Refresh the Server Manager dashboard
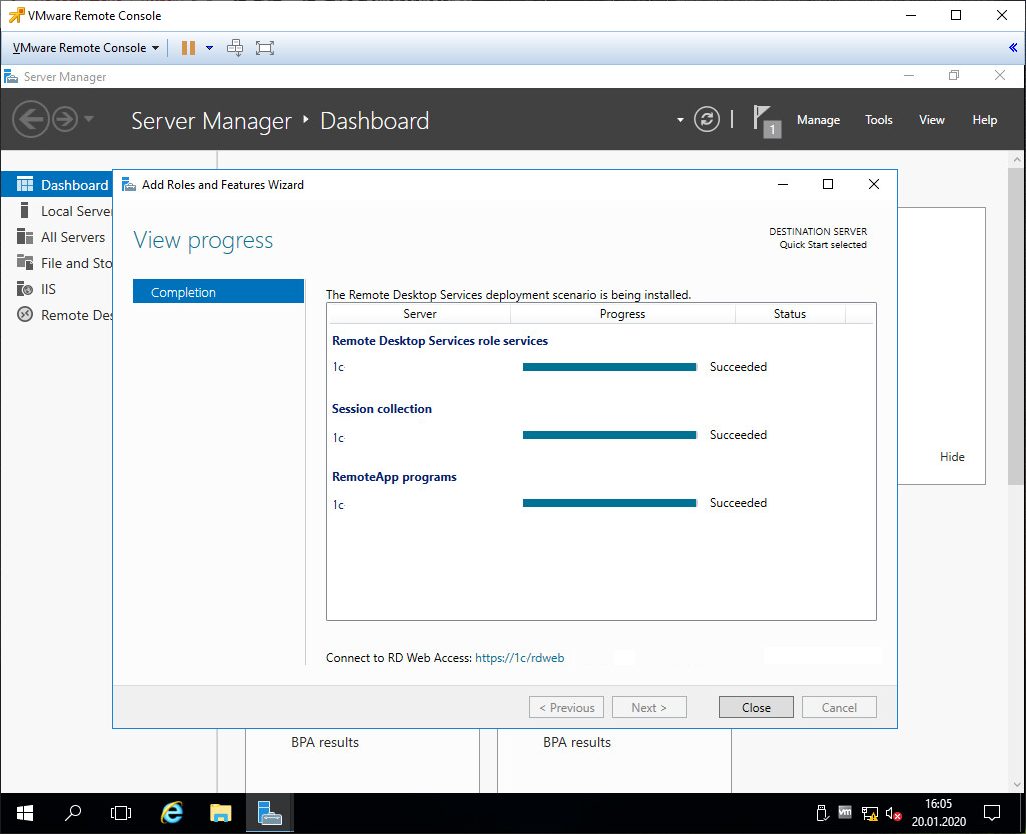The height and width of the screenshot is (834, 1026). [x=707, y=120]
